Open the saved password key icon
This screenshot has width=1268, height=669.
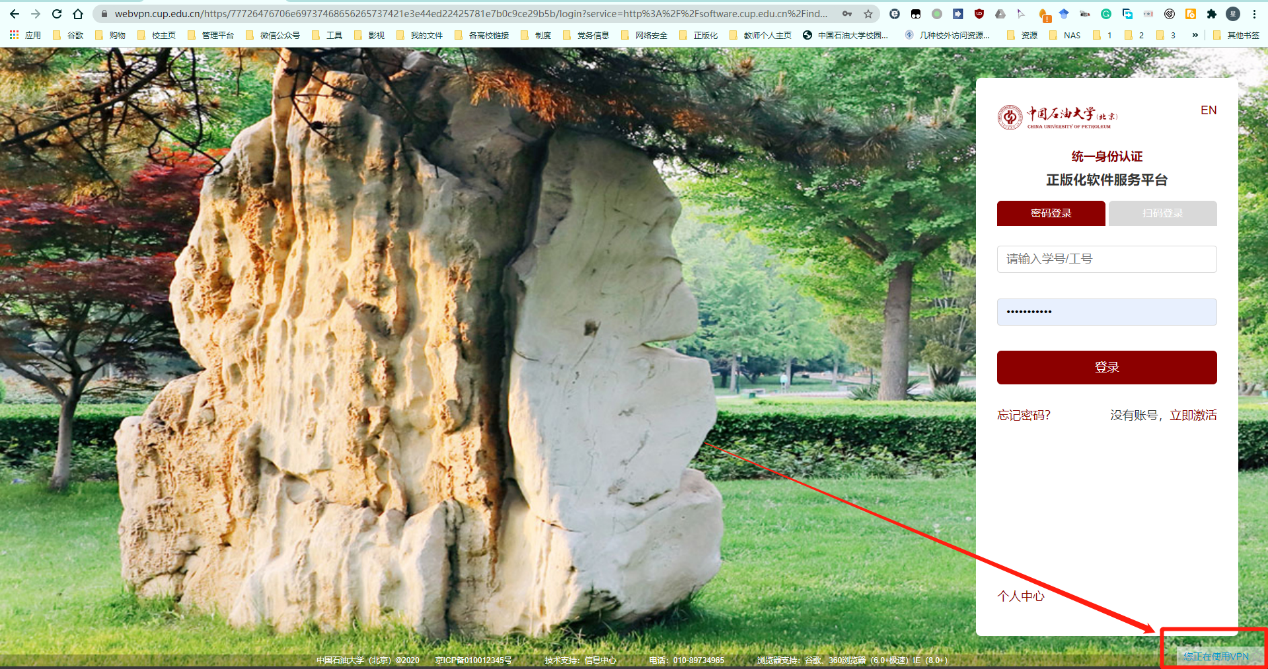pos(847,14)
